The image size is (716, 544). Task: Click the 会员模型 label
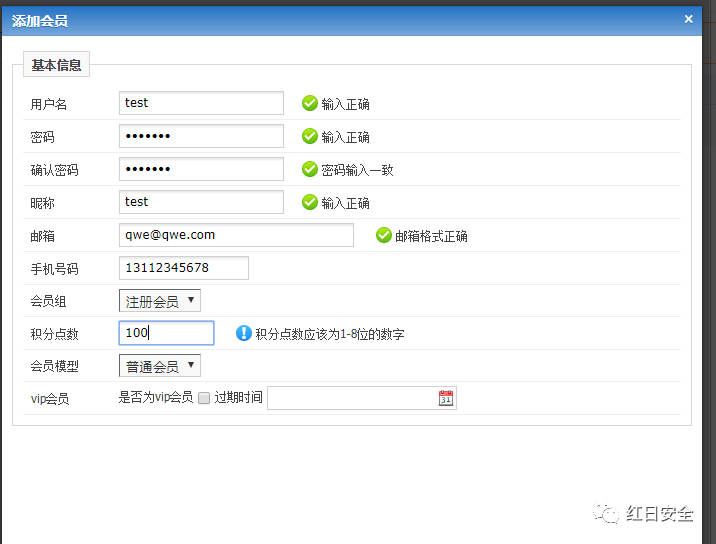[54, 366]
